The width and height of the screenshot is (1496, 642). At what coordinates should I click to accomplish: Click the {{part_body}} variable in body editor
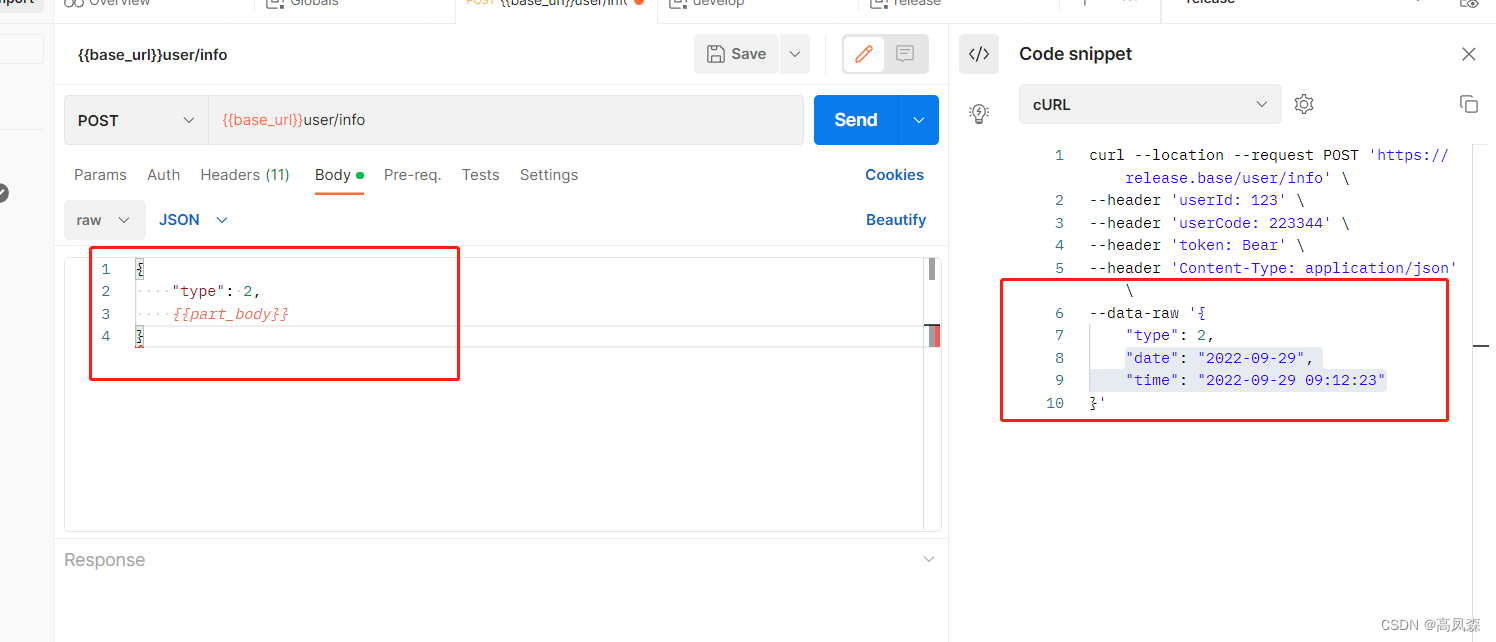pyautogui.click(x=231, y=314)
